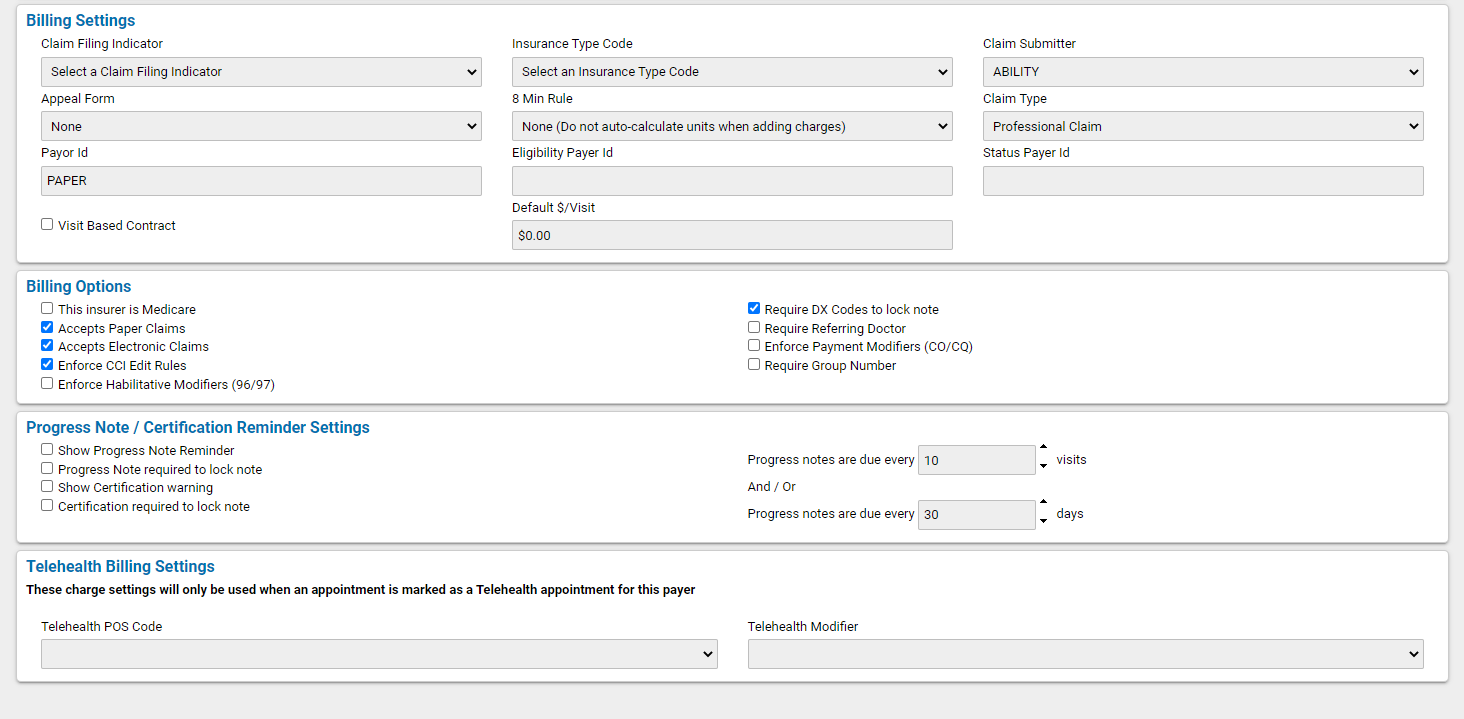Check the This insurer is Medicare box

pos(46,308)
